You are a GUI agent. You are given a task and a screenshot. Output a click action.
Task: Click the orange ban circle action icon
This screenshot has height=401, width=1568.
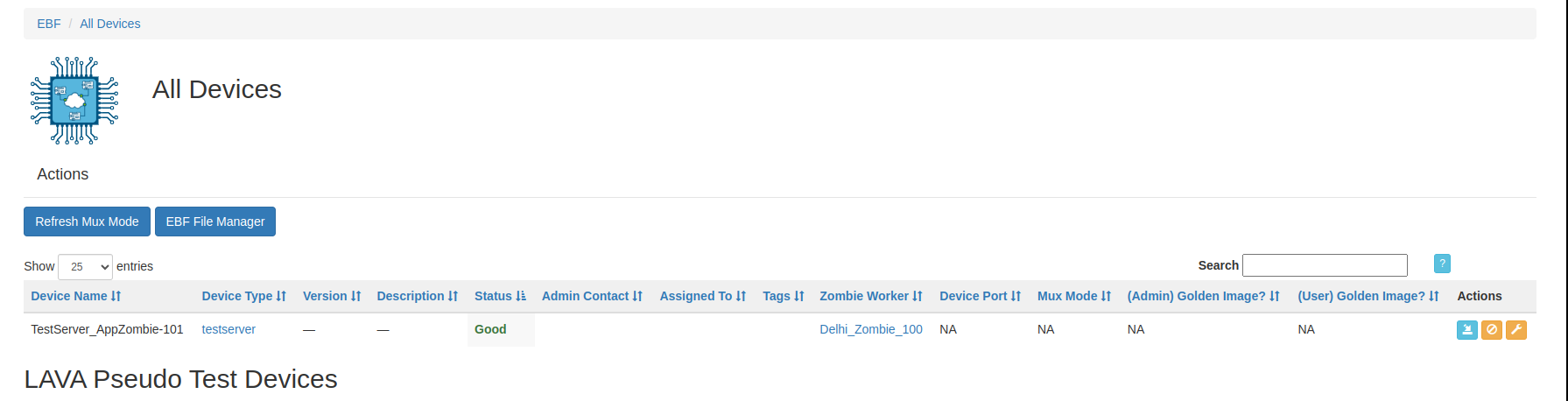coord(1491,330)
